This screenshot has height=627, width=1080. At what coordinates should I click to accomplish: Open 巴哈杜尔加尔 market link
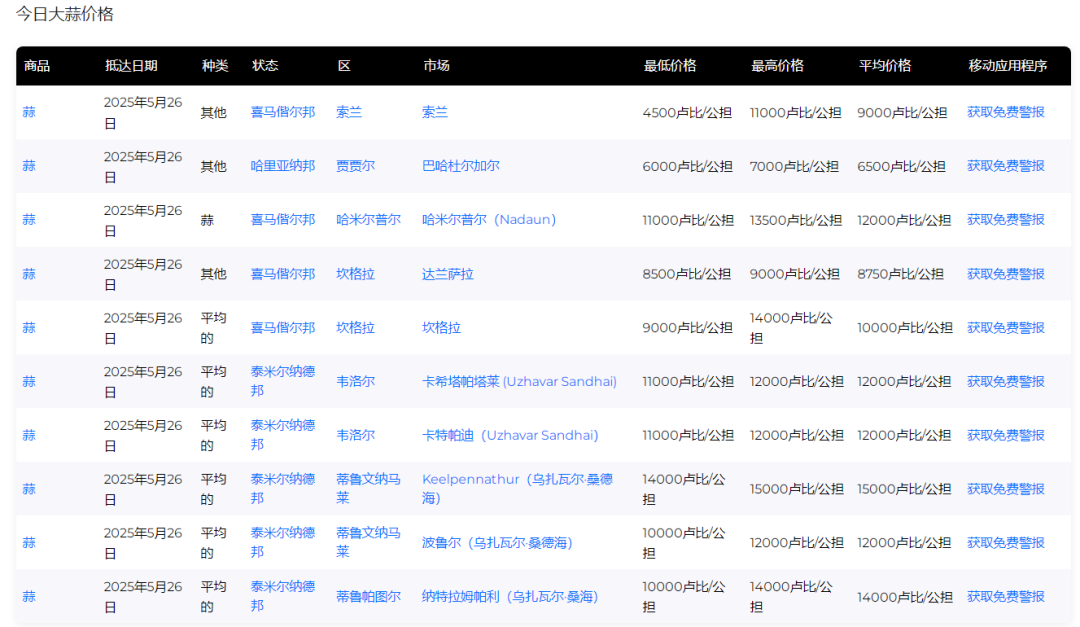coord(461,166)
